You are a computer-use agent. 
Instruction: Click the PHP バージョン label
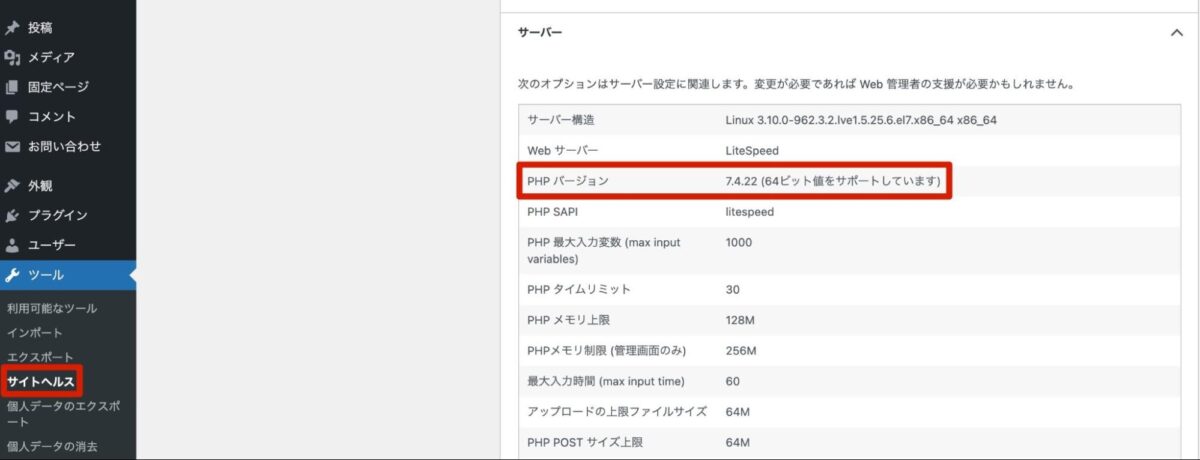[568, 181]
